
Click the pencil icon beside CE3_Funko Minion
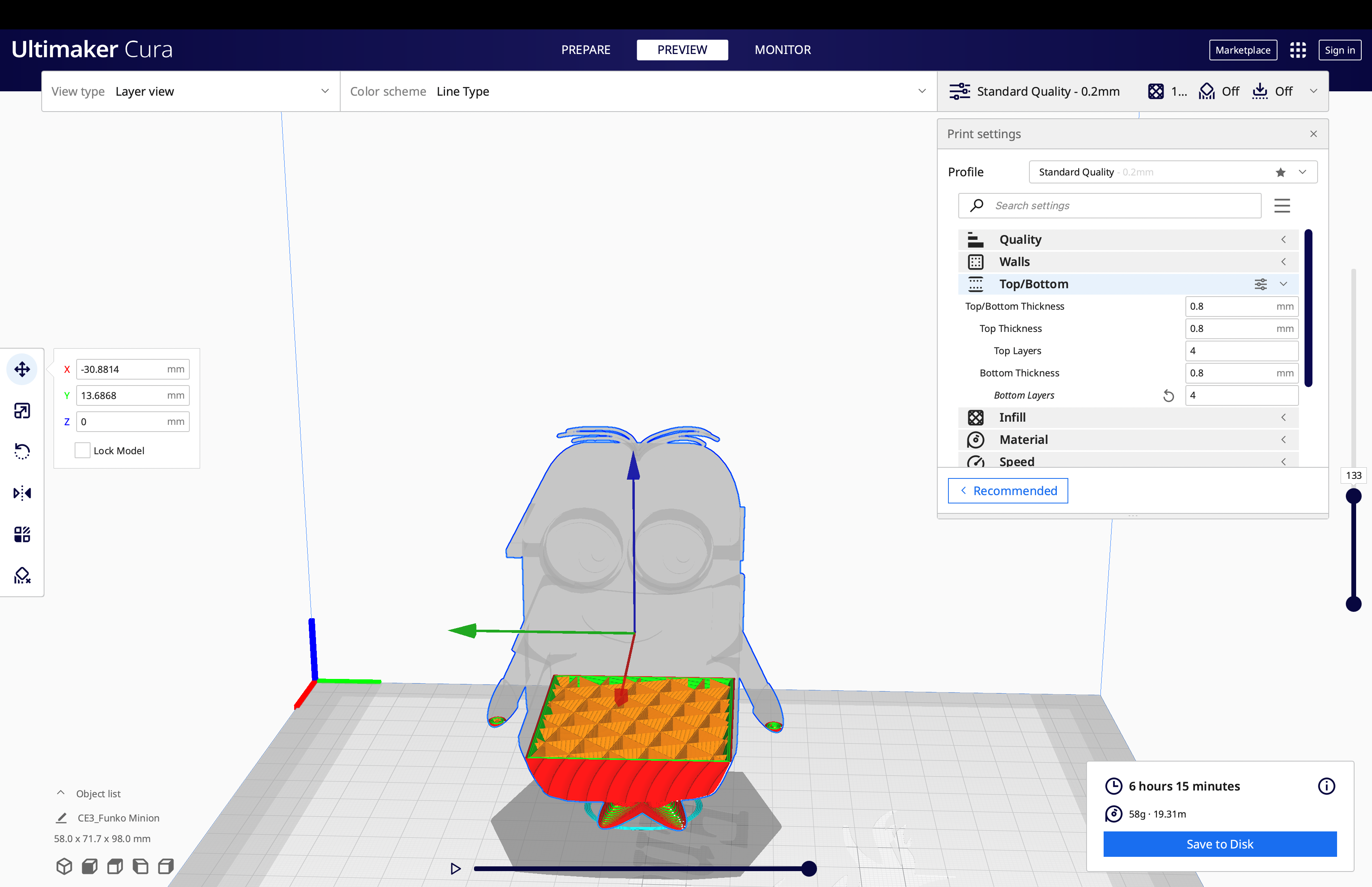click(61, 818)
